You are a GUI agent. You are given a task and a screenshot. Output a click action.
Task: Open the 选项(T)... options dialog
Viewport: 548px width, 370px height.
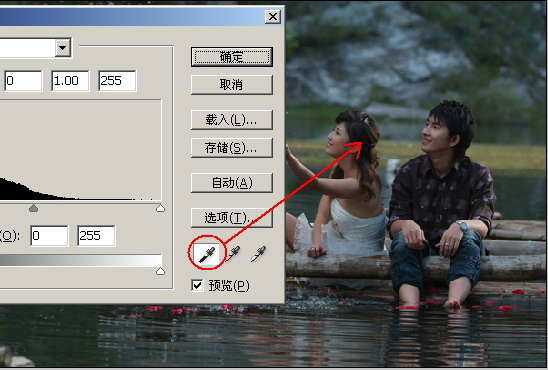(232, 218)
